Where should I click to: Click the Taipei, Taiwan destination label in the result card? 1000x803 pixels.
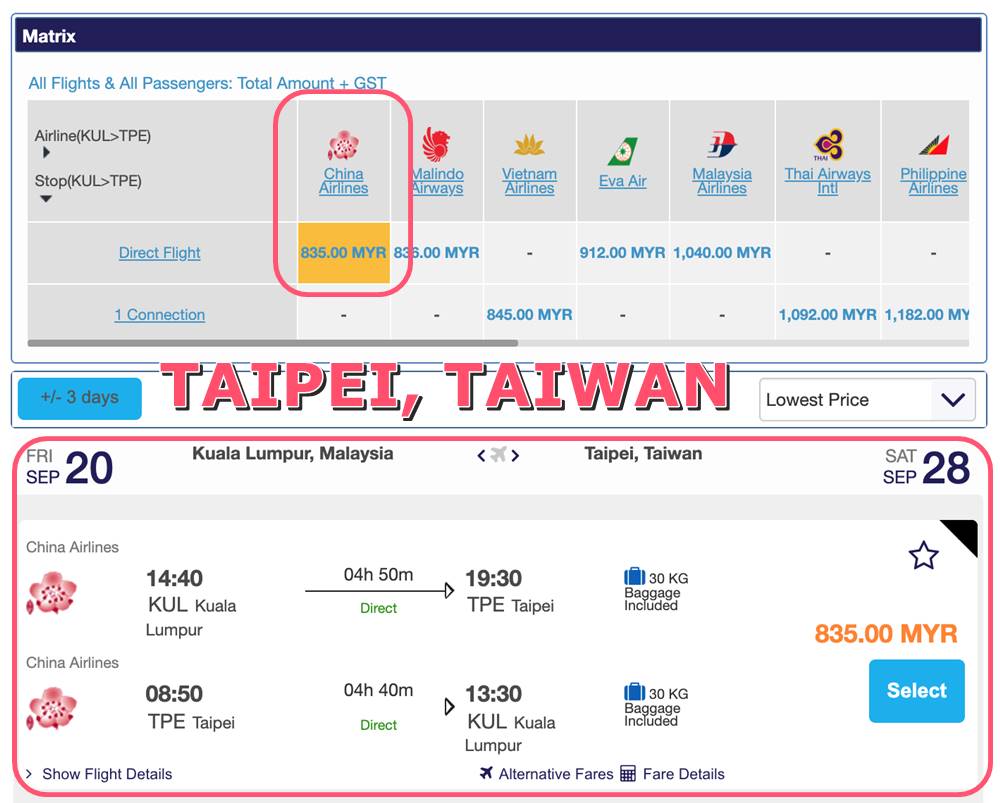click(x=643, y=453)
